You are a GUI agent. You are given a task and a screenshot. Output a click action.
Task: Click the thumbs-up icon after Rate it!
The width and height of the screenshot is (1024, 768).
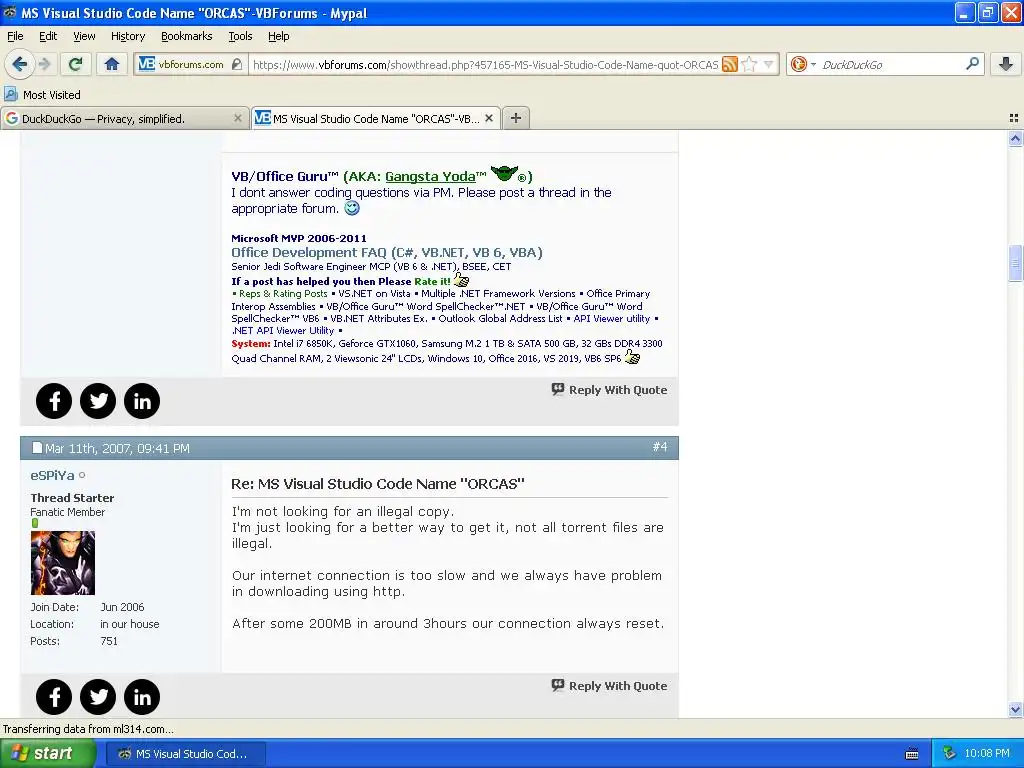tap(461, 280)
